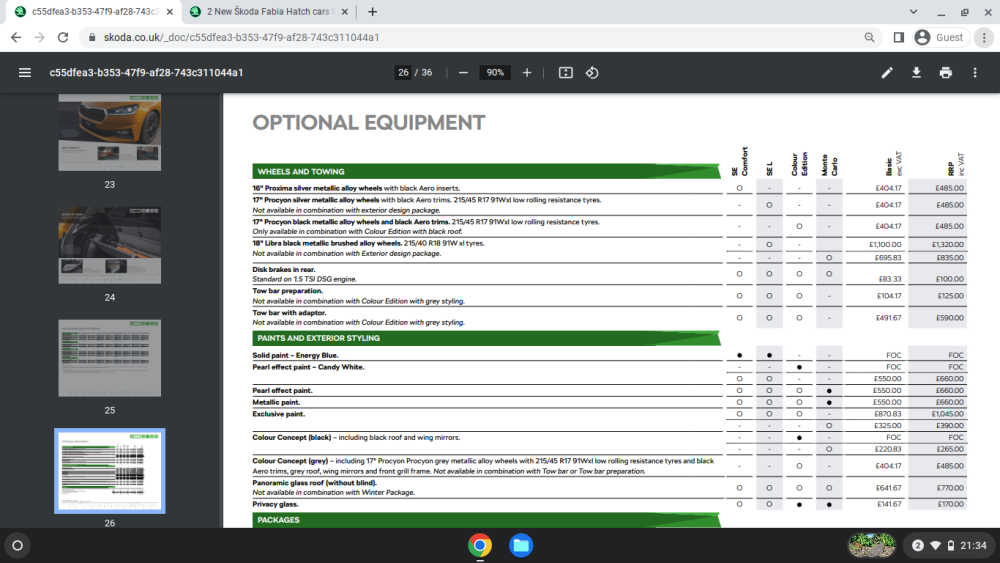
Task: Click the OPTIONAL EQUIPMENT heading
Action: tap(369, 122)
